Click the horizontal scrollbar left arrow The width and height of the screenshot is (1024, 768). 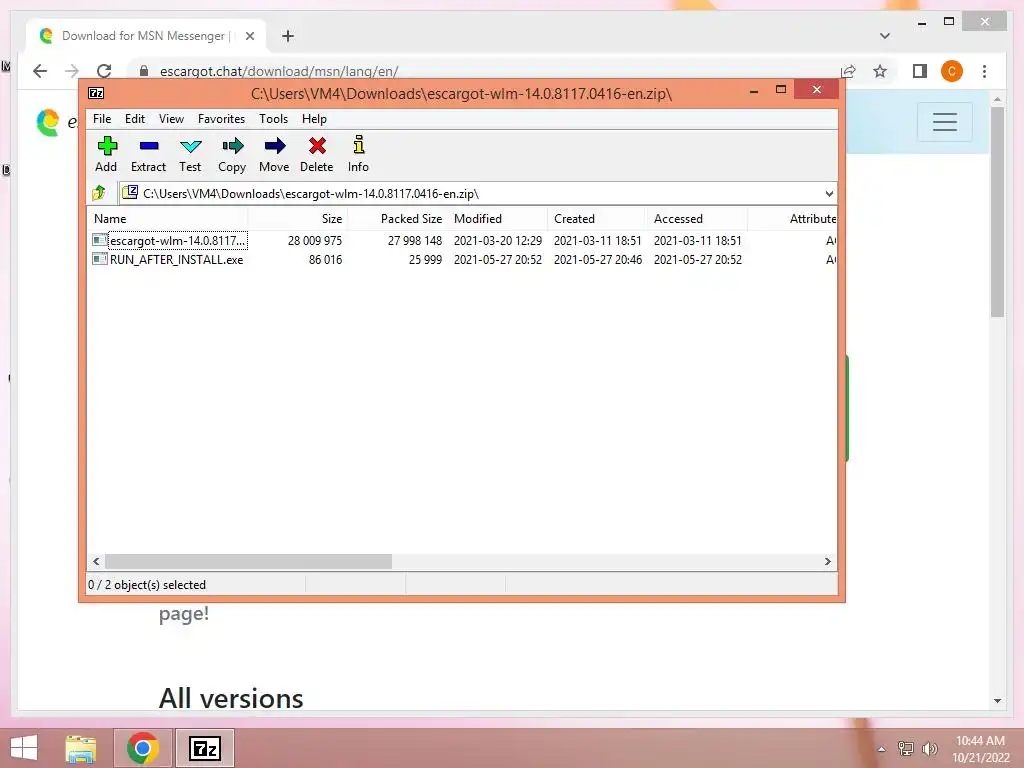[x=96, y=562]
